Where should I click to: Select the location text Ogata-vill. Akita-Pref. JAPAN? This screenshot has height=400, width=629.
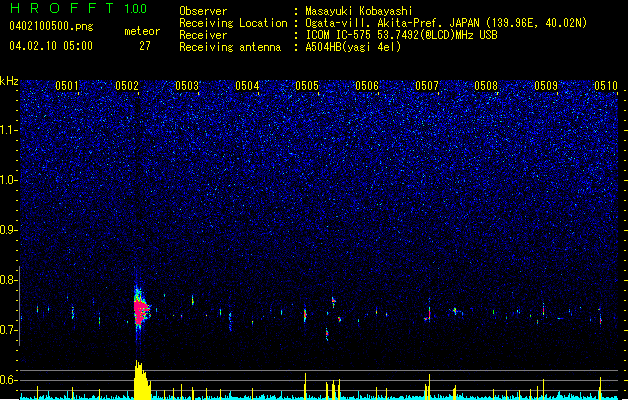coord(392,23)
